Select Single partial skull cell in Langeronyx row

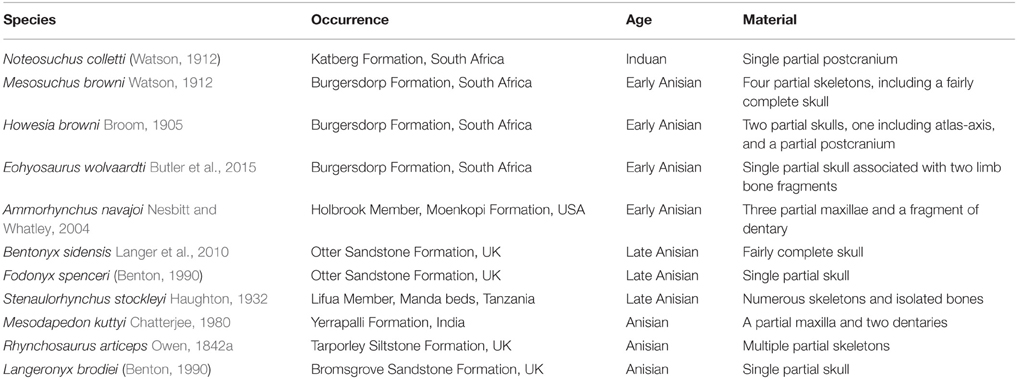tap(796, 369)
